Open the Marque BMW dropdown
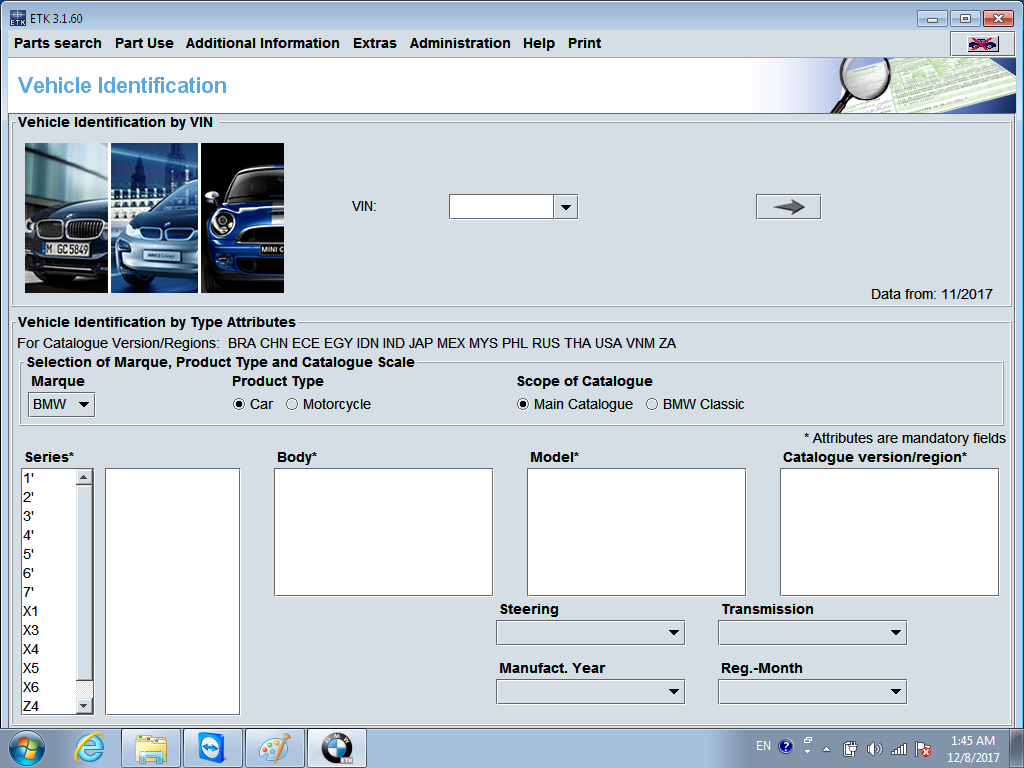 (61, 405)
